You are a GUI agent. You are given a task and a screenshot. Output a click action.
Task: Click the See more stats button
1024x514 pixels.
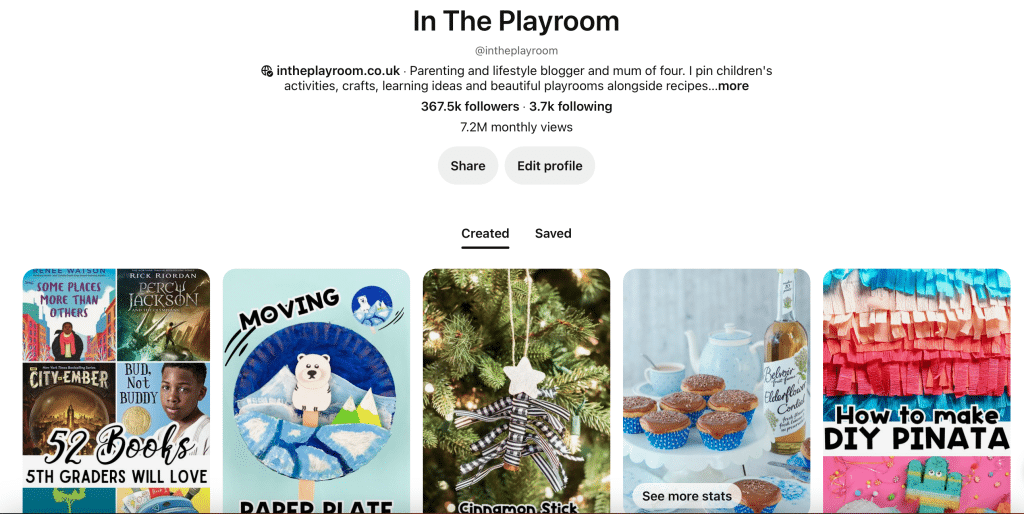686,496
